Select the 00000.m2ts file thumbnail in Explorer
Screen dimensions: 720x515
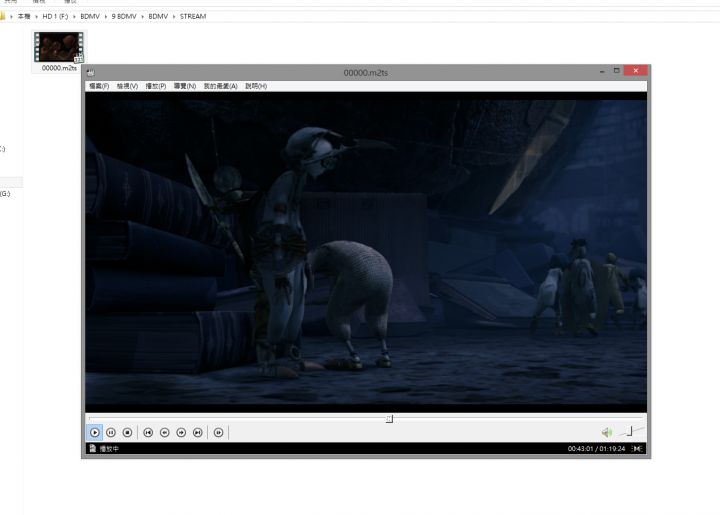click(59, 47)
